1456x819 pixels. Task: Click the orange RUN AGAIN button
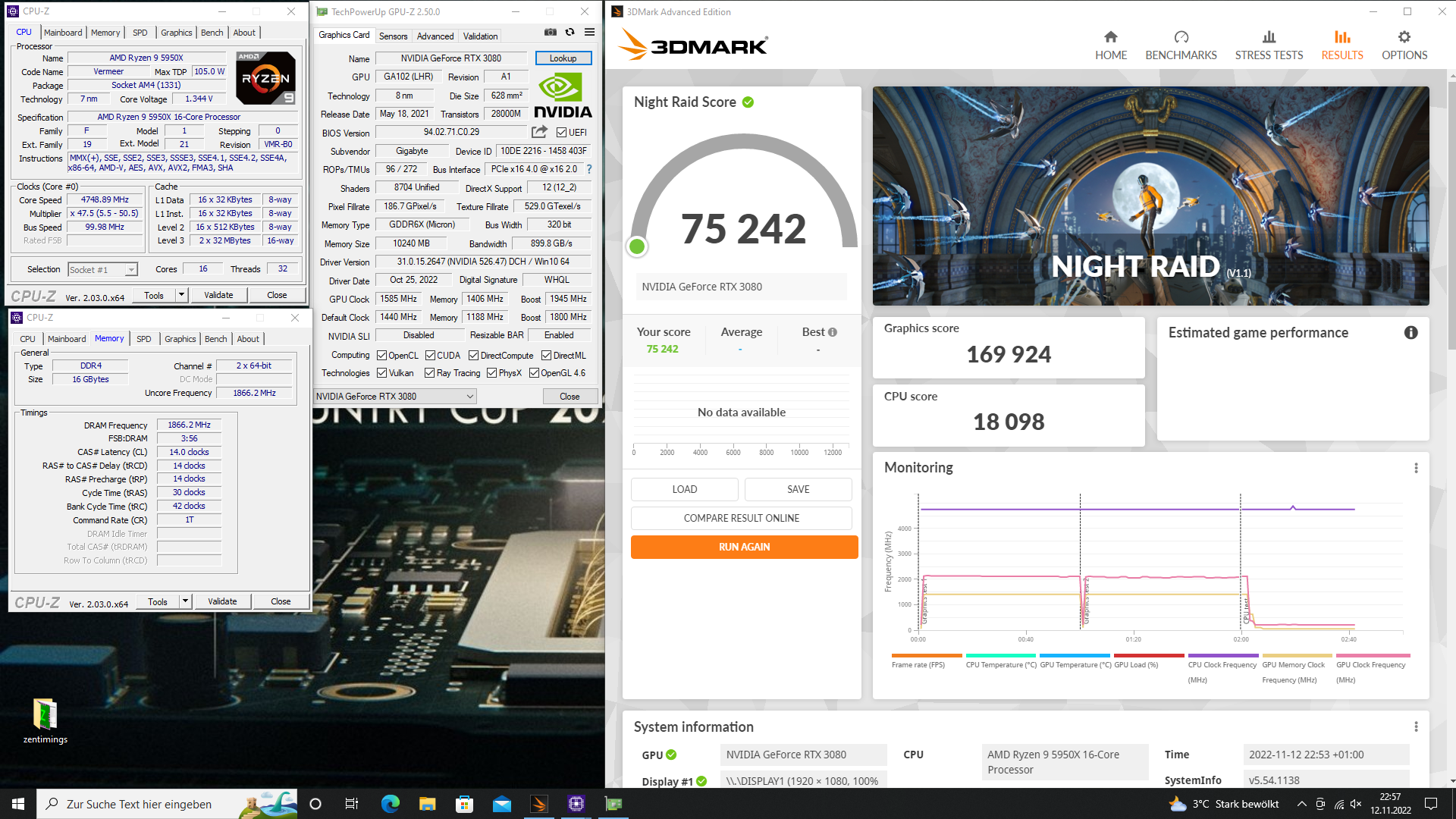point(744,548)
